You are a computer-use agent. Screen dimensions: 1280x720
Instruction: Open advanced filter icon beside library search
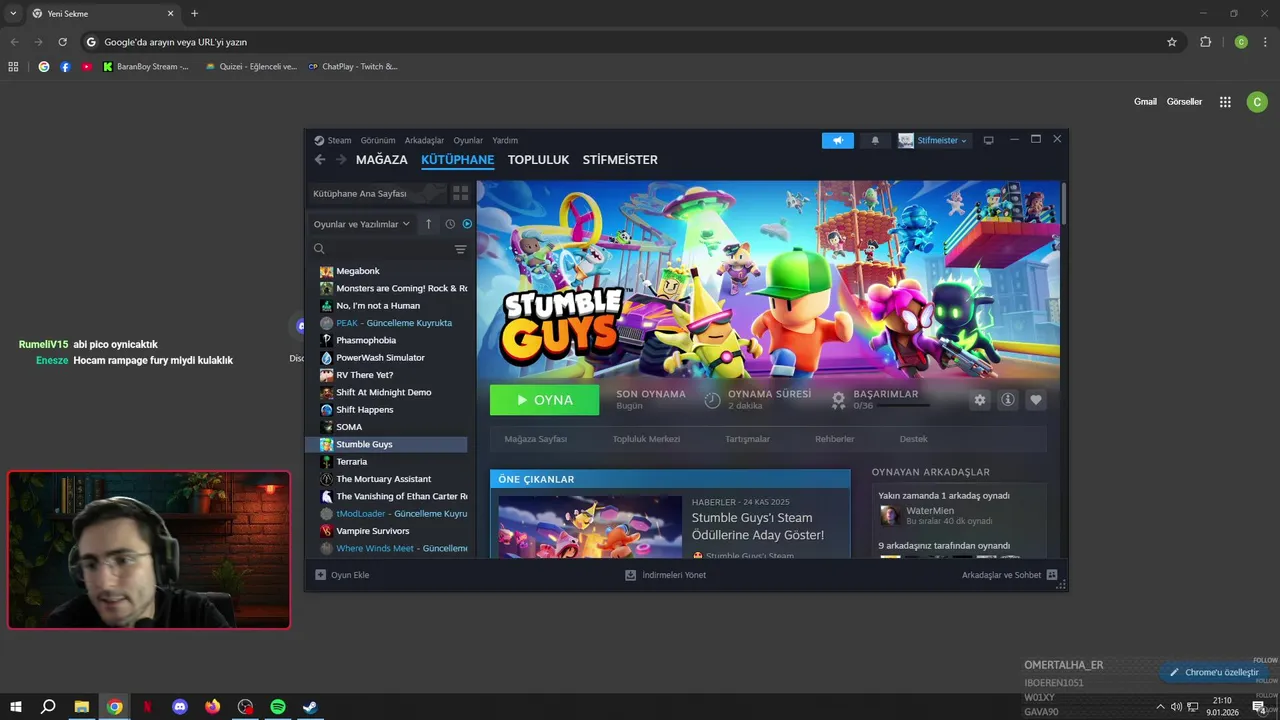460,249
